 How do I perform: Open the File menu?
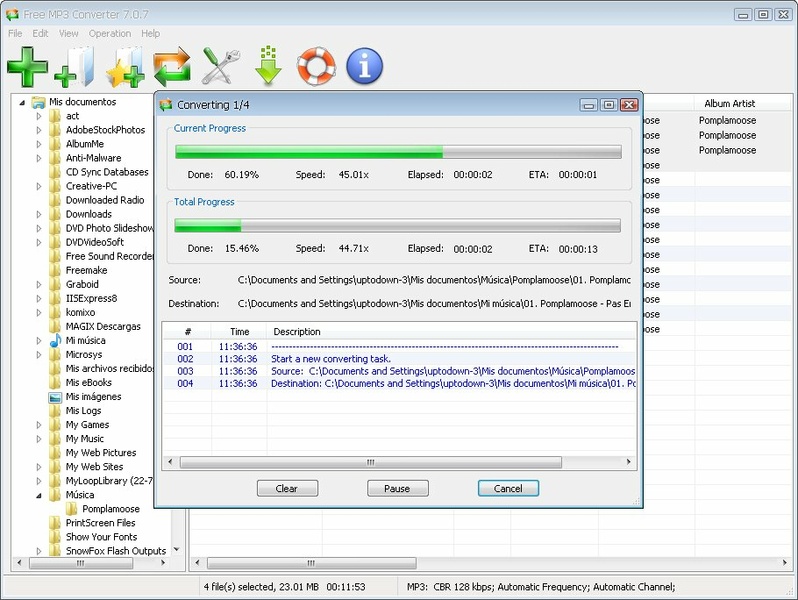point(15,33)
